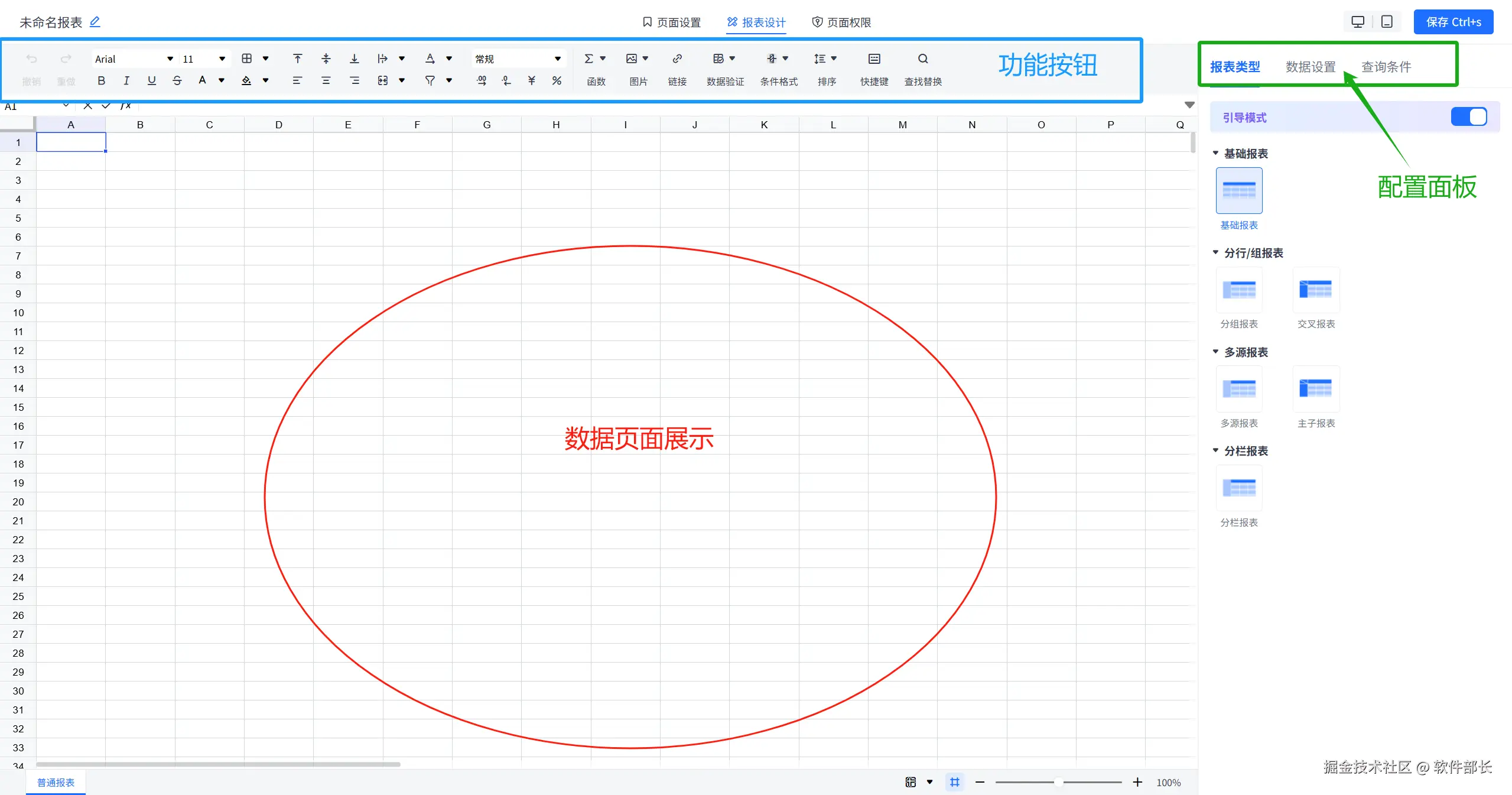Apply italic formatting
The height and width of the screenshot is (795, 1512).
tap(126, 80)
